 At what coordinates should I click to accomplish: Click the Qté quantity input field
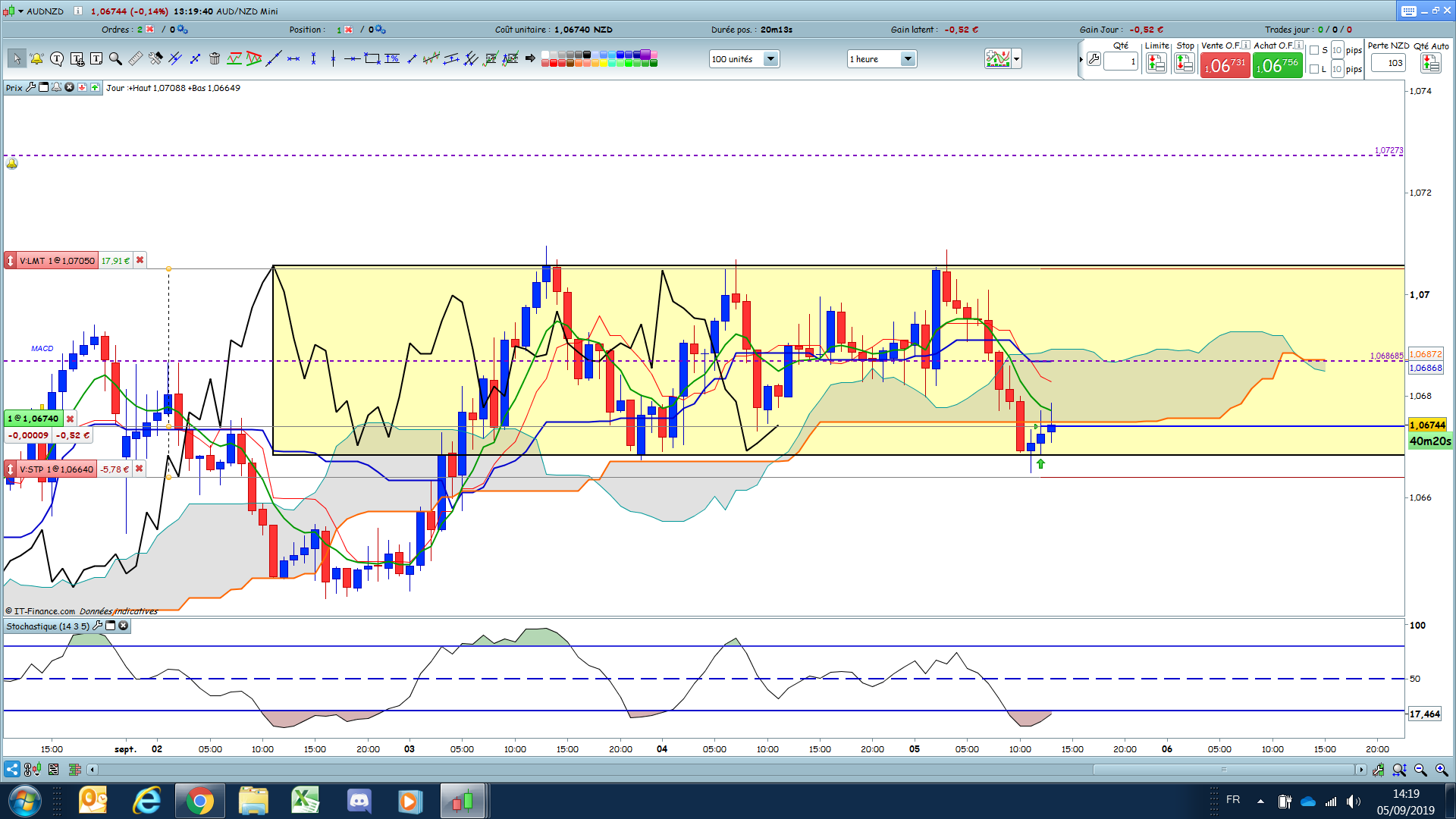1121,62
